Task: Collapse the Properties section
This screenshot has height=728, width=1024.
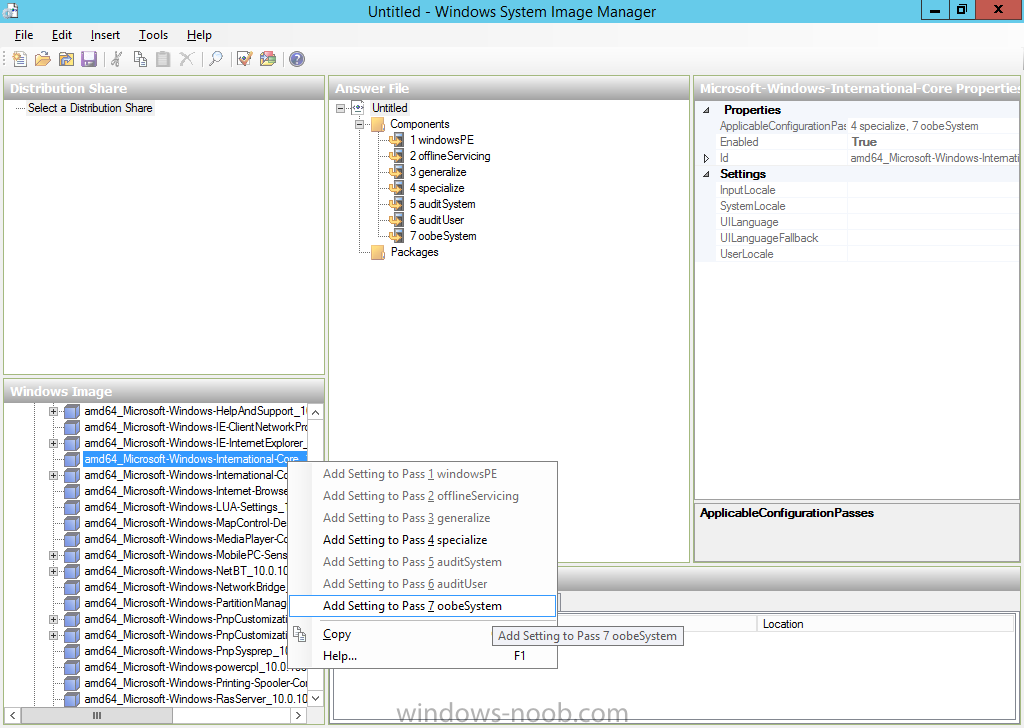Action: 706,110
